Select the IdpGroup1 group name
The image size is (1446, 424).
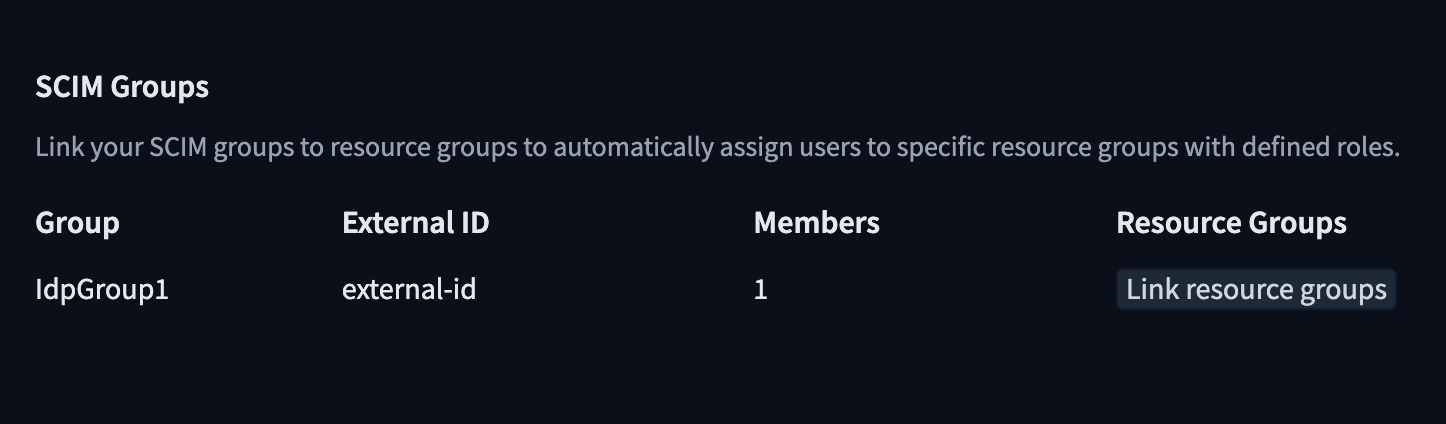[x=102, y=290]
